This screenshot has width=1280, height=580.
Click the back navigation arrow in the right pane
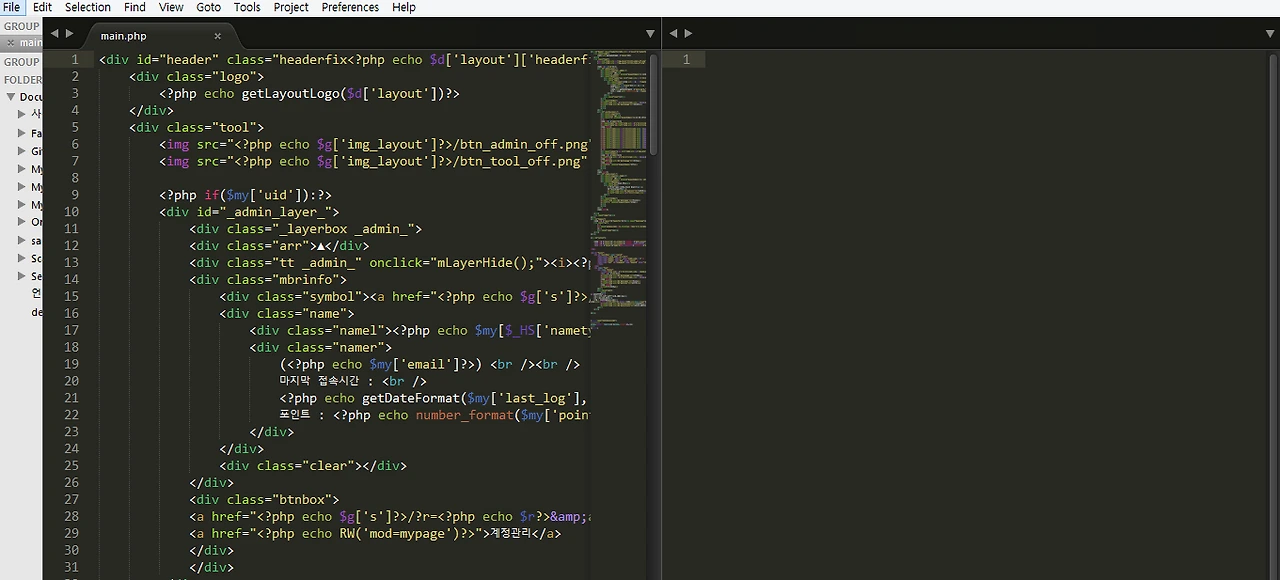click(674, 33)
